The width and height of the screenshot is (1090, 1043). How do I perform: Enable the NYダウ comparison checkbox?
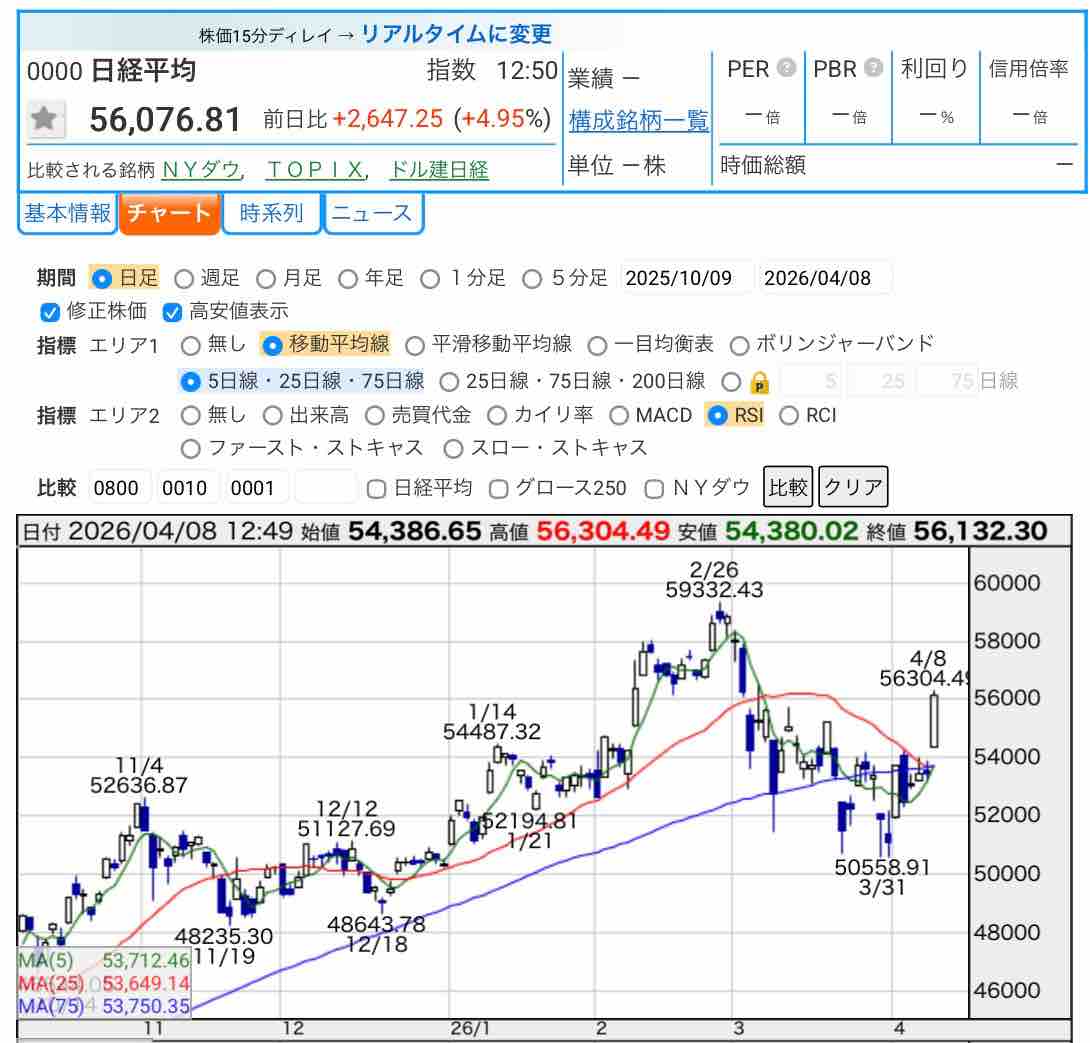coord(655,488)
